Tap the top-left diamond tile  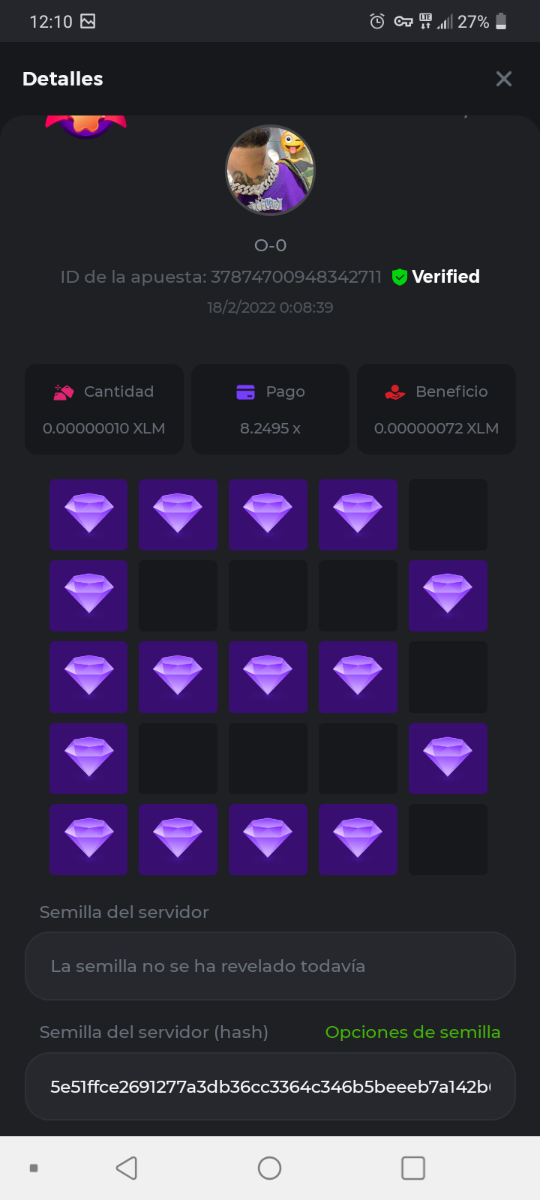[89, 514]
